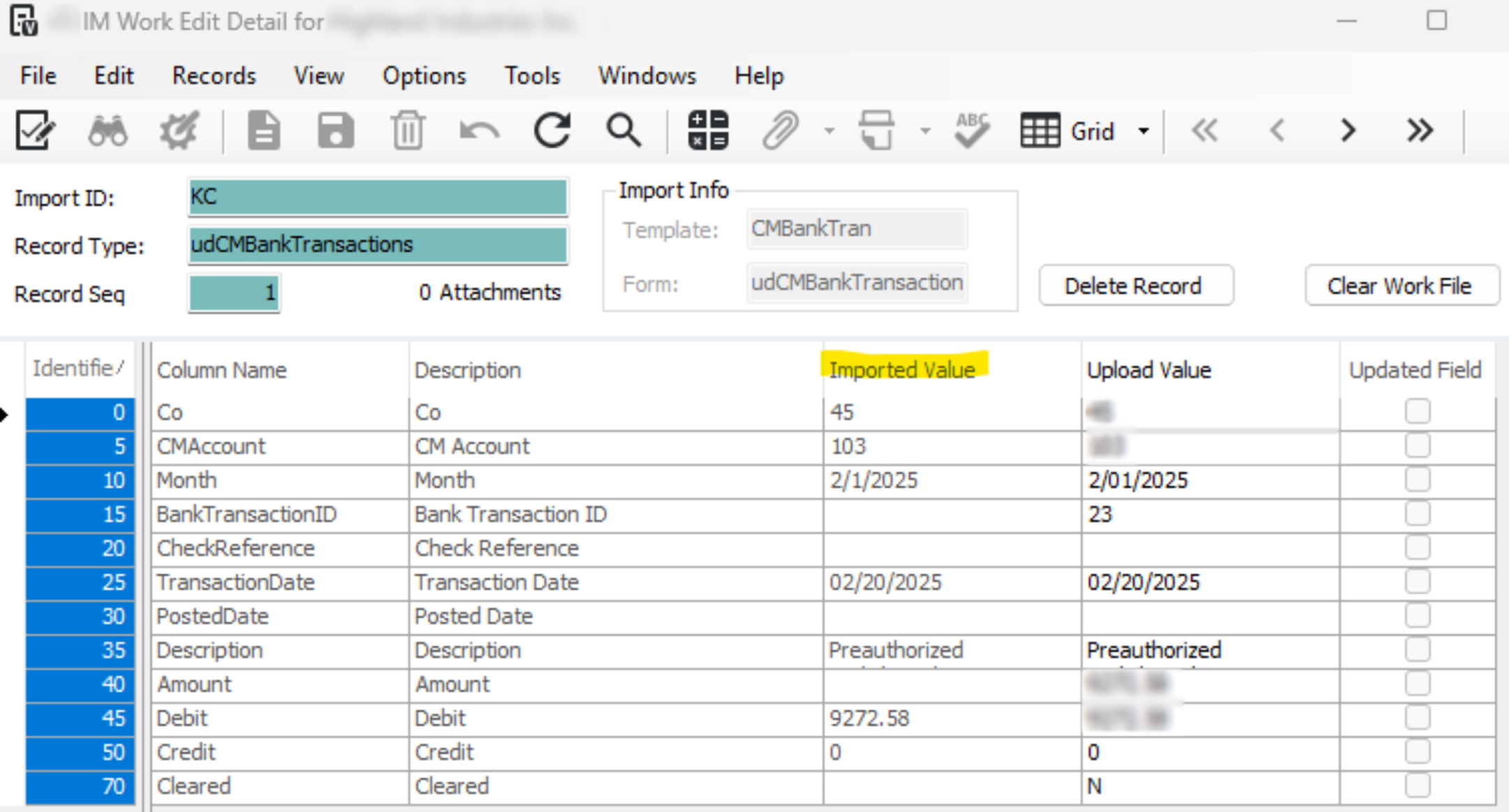This screenshot has width=1509, height=812.
Task: Click the ABC spell check icon
Action: [972, 131]
